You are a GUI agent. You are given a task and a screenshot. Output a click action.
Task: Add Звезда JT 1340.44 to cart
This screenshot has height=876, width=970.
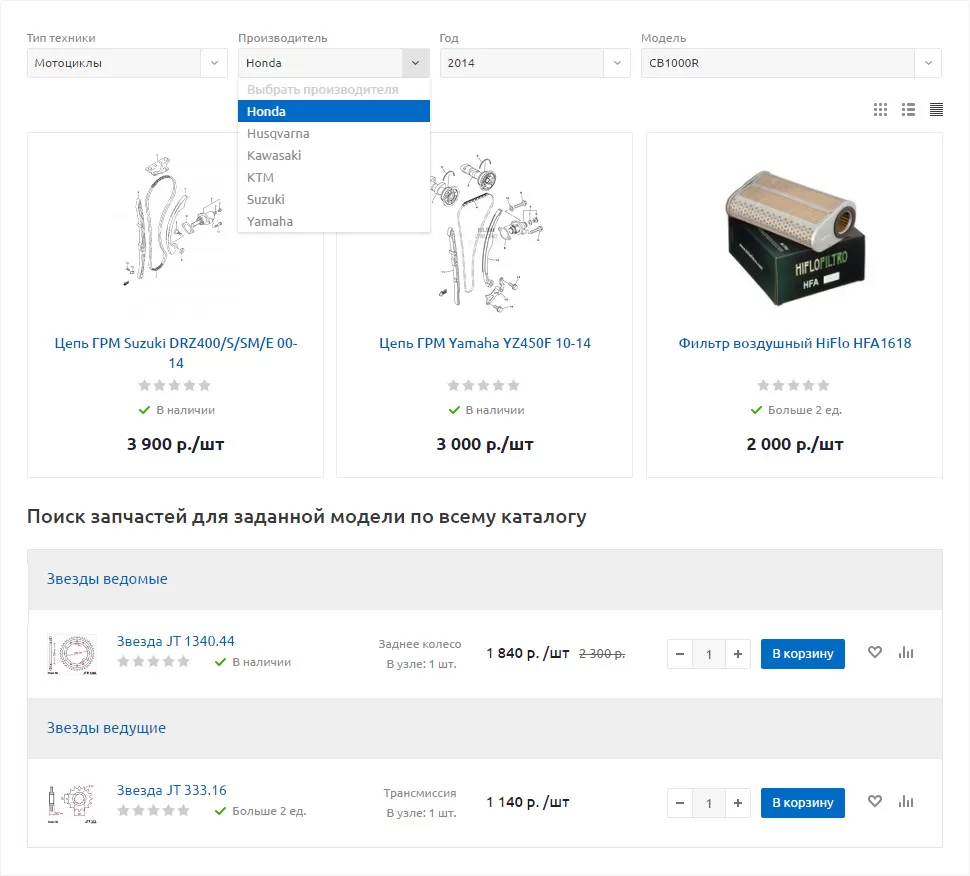[x=802, y=654]
